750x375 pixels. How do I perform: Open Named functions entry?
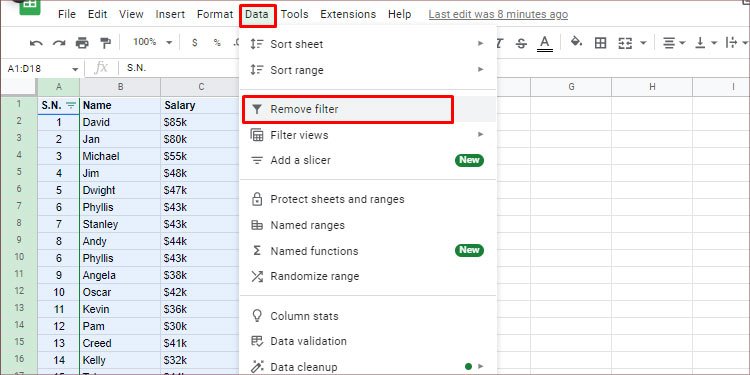(x=368, y=251)
